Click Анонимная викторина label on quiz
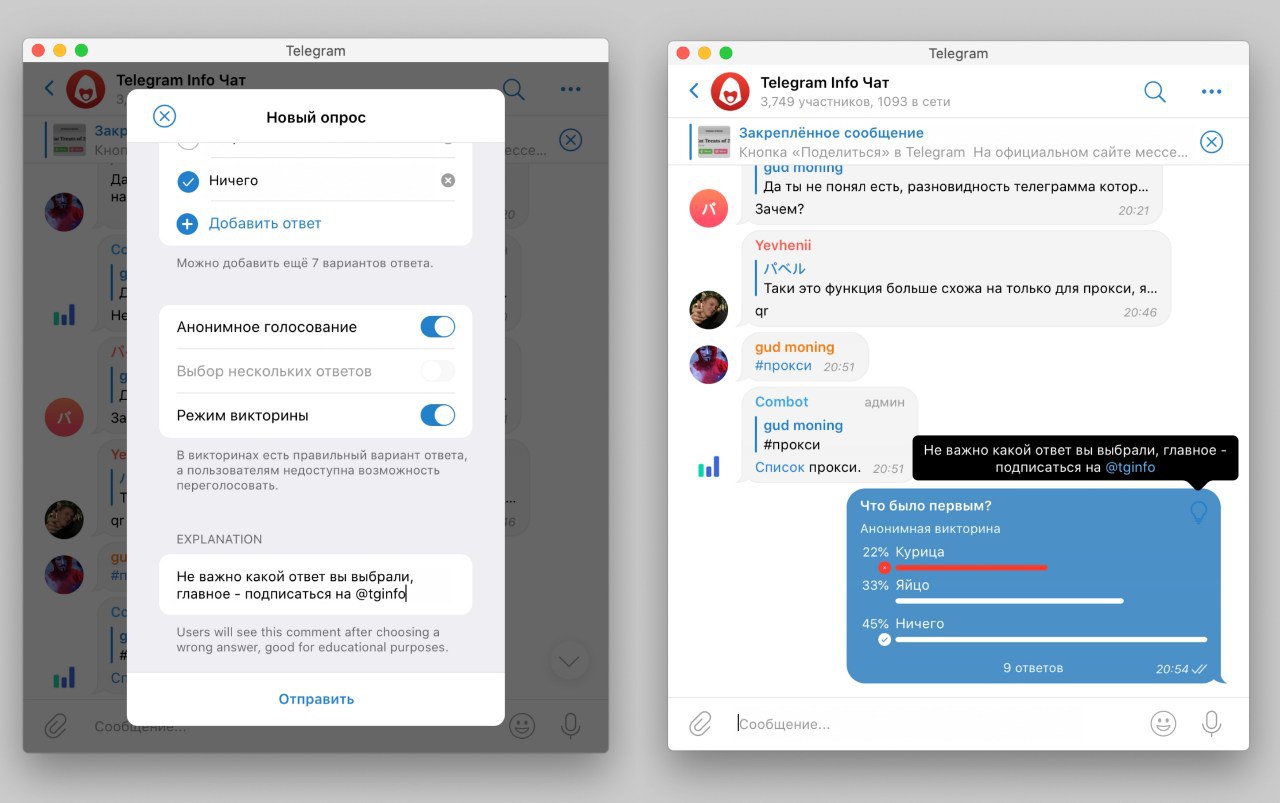 930,529
